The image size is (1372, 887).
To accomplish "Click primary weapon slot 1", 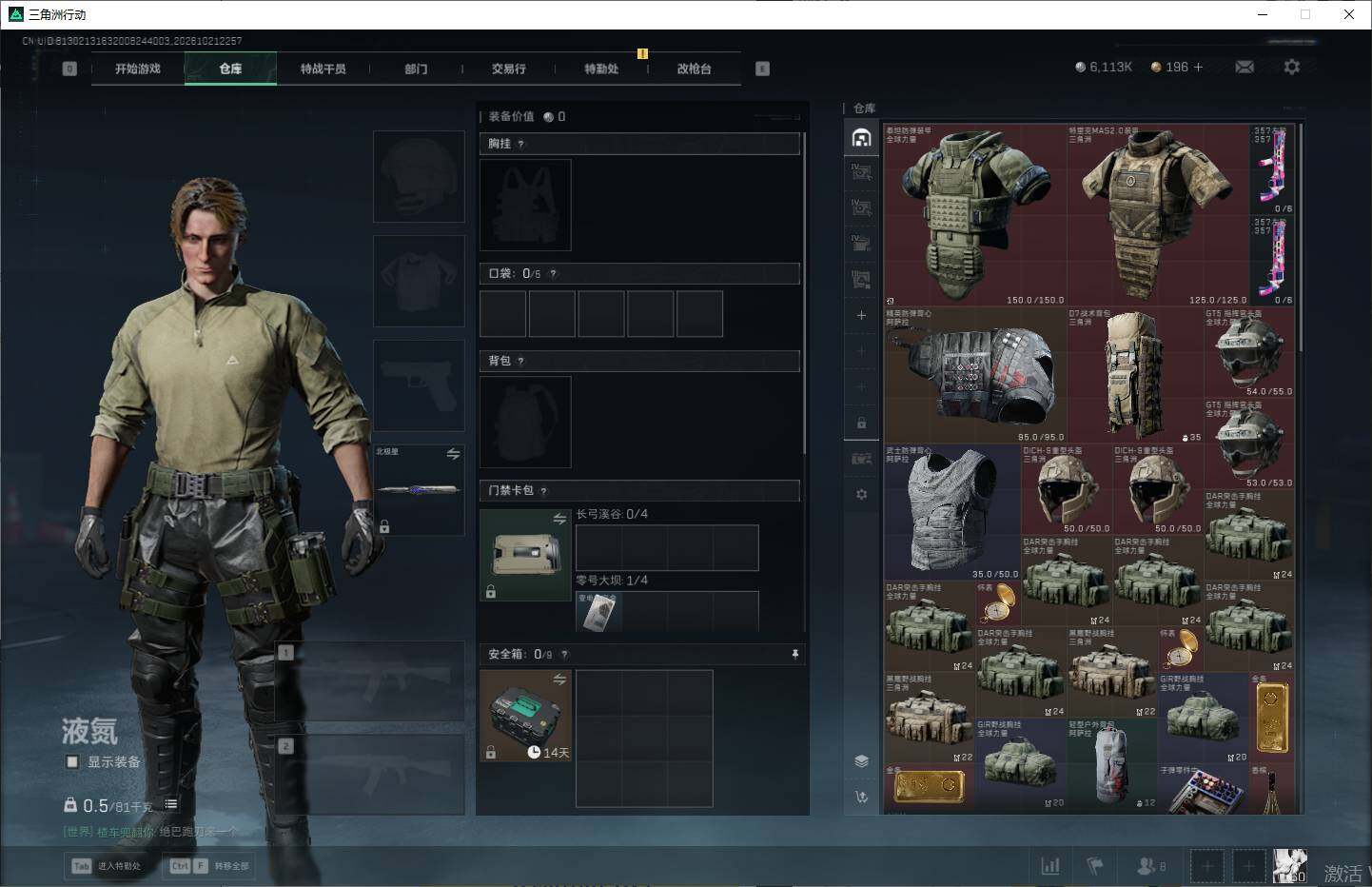I will point(369,680).
